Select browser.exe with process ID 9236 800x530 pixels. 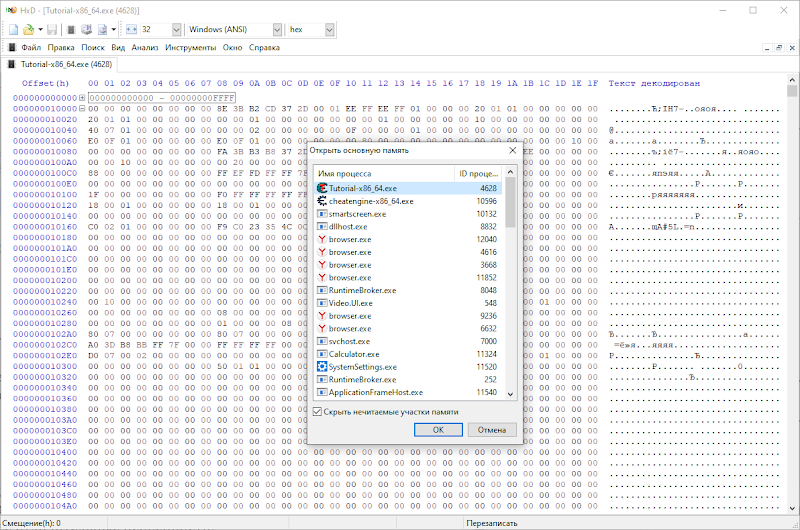[x=408, y=316]
